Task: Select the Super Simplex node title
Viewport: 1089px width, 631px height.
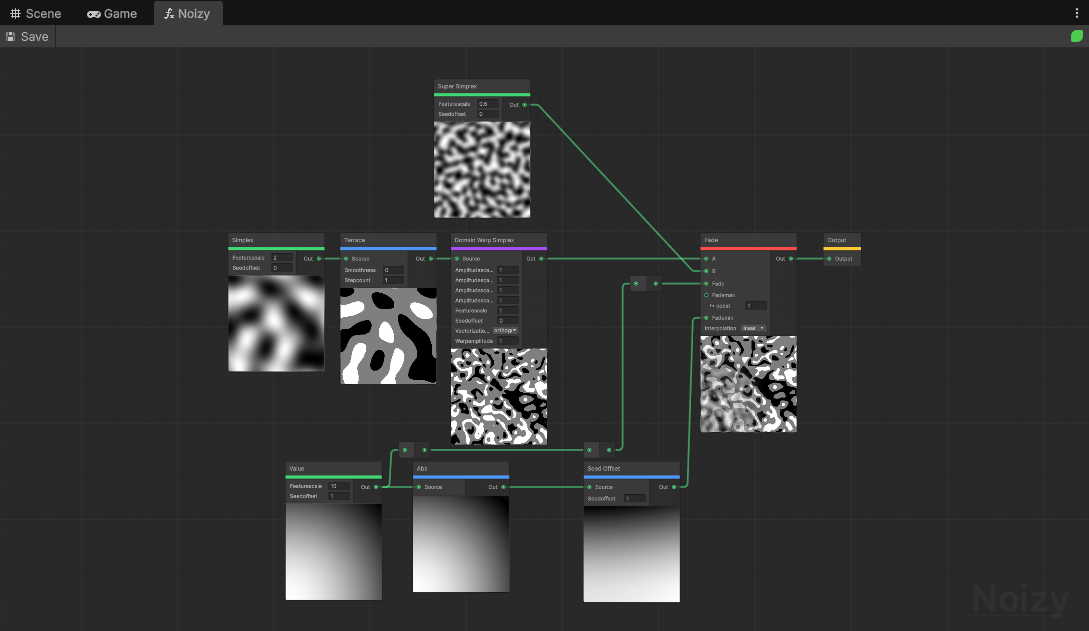Action: point(482,86)
